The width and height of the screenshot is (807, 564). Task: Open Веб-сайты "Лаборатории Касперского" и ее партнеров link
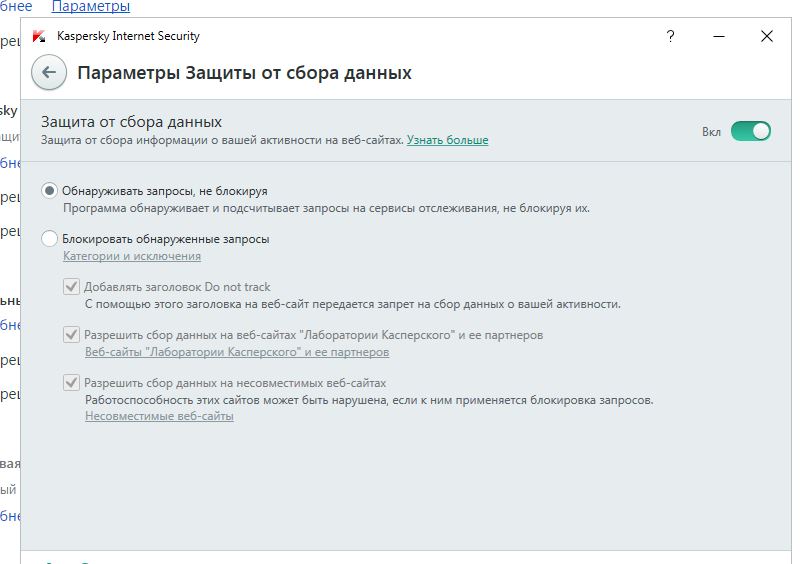(x=237, y=352)
